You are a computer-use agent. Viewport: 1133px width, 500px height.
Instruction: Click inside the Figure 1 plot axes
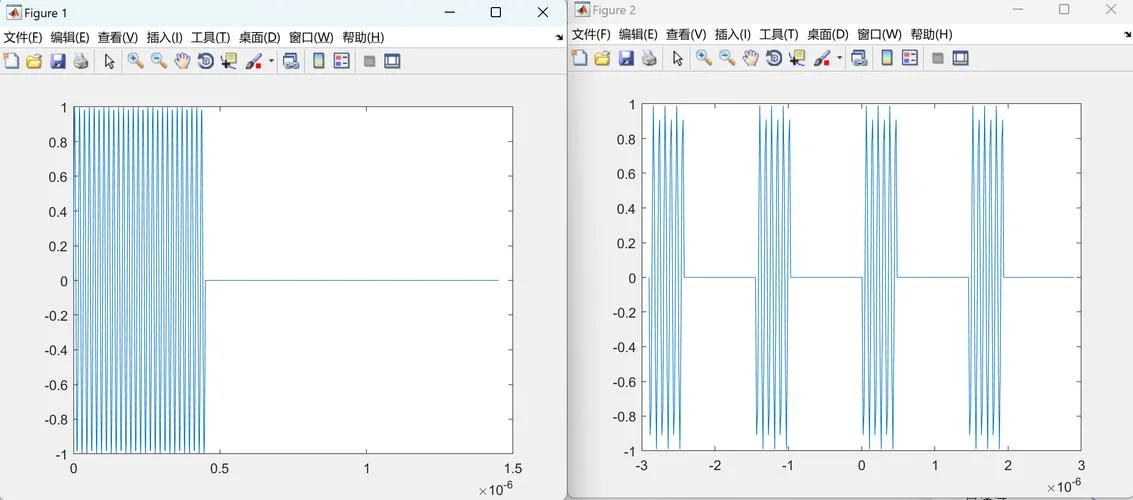point(293,280)
